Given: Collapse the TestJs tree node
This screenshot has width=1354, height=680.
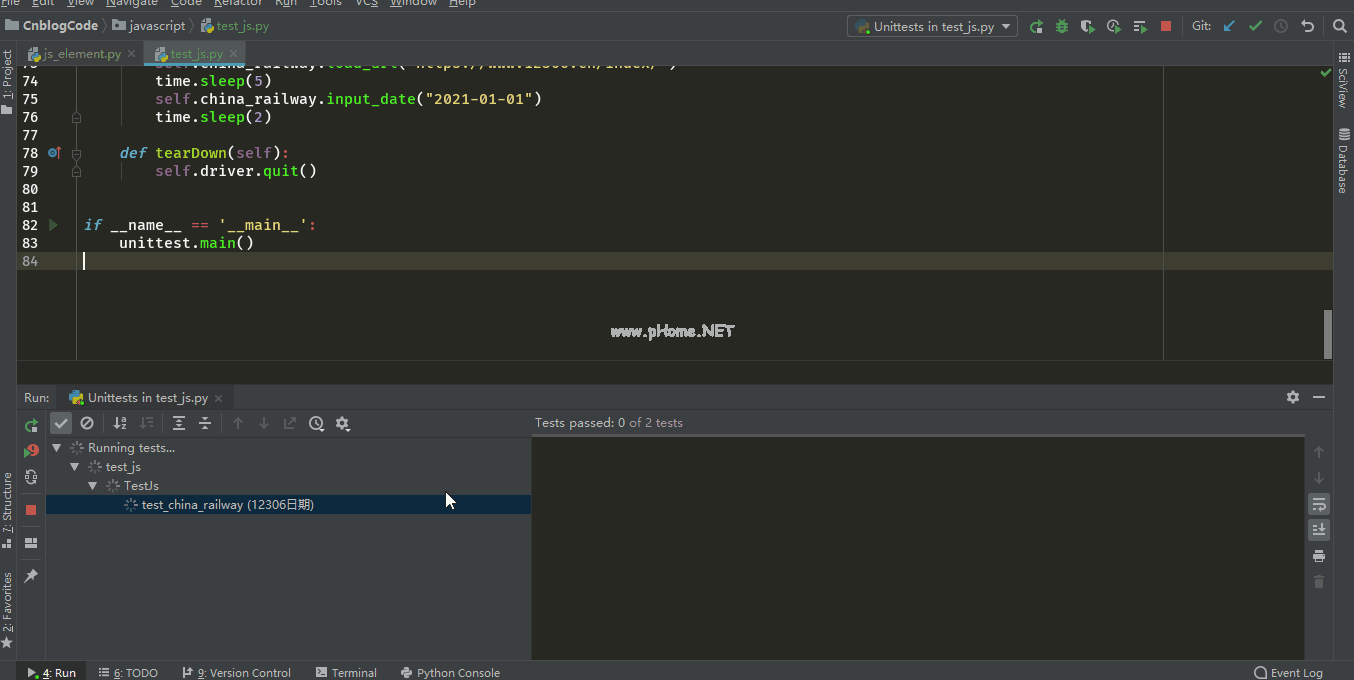Looking at the screenshot, I should [x=93, y=486].
